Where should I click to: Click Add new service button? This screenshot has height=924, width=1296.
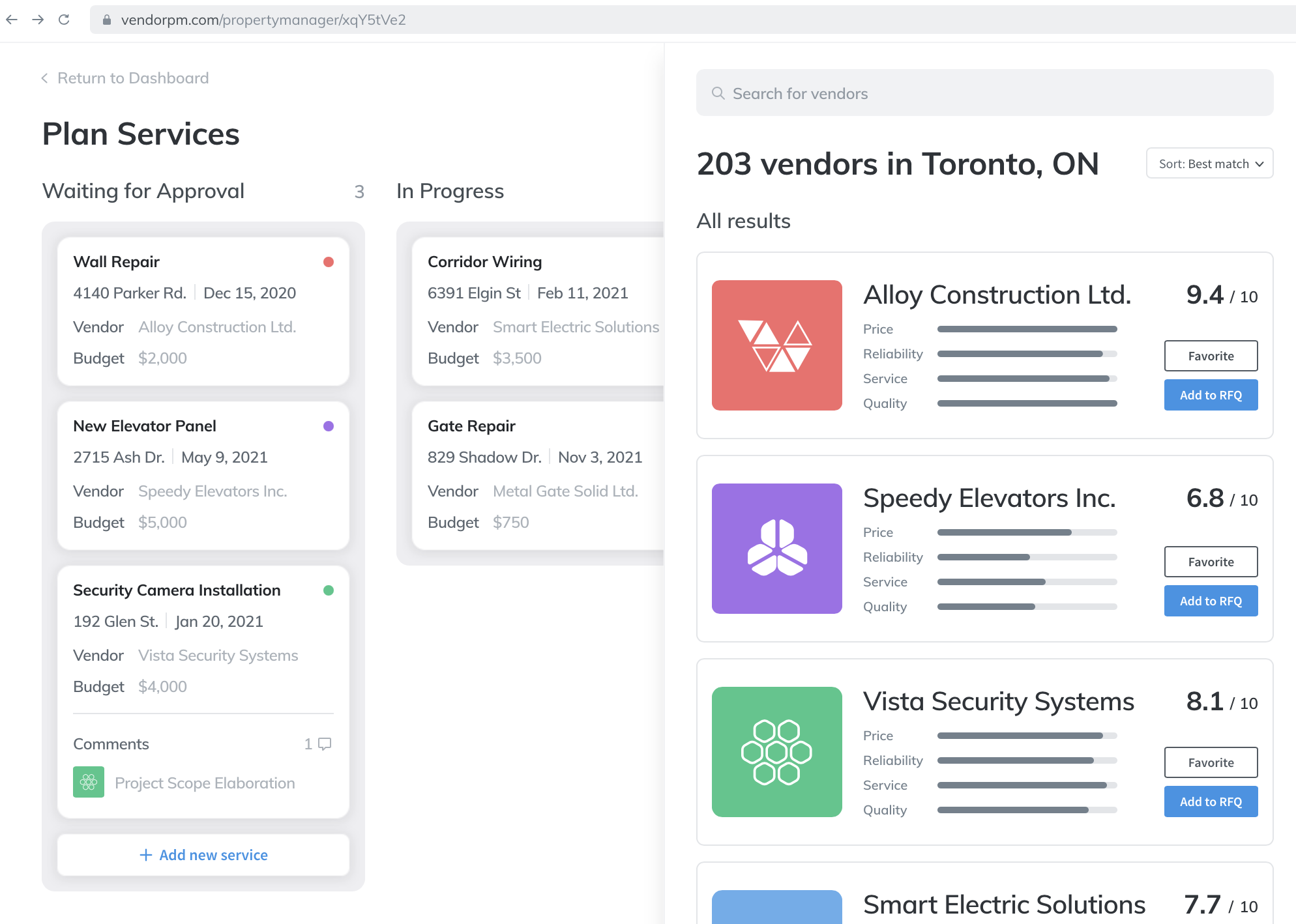[x=203, y=855]
